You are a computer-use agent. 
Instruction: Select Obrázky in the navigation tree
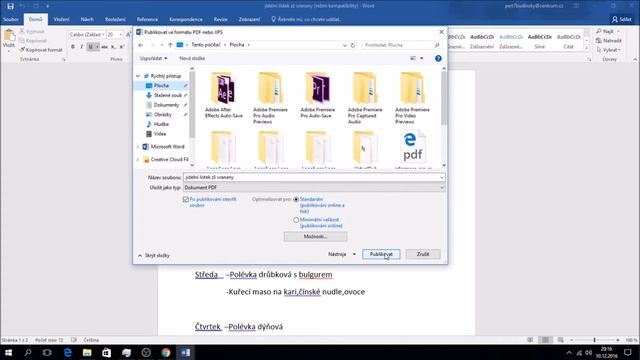point(163,115)
